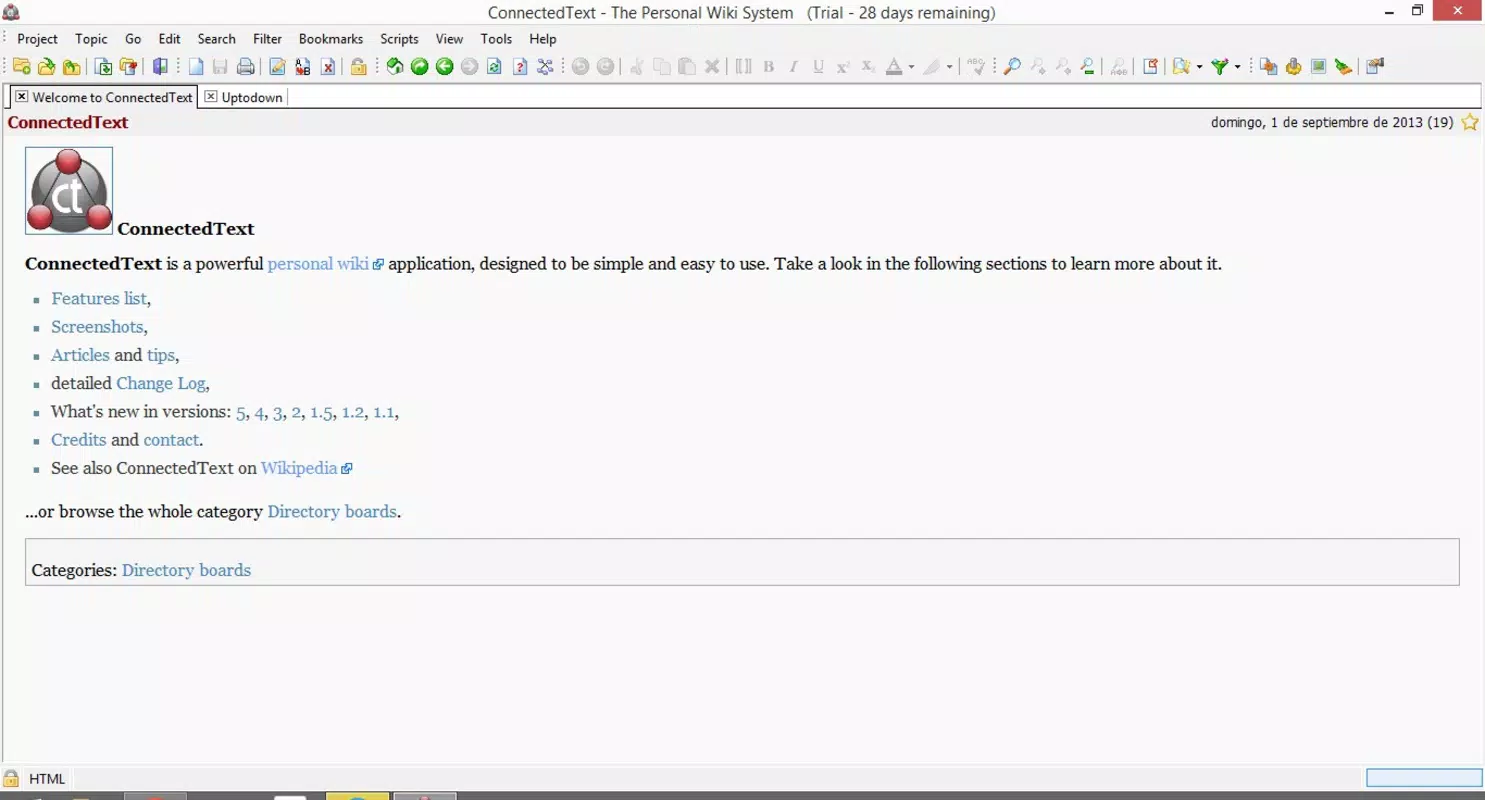Click the HTML label in the status bar

[47, 779]
